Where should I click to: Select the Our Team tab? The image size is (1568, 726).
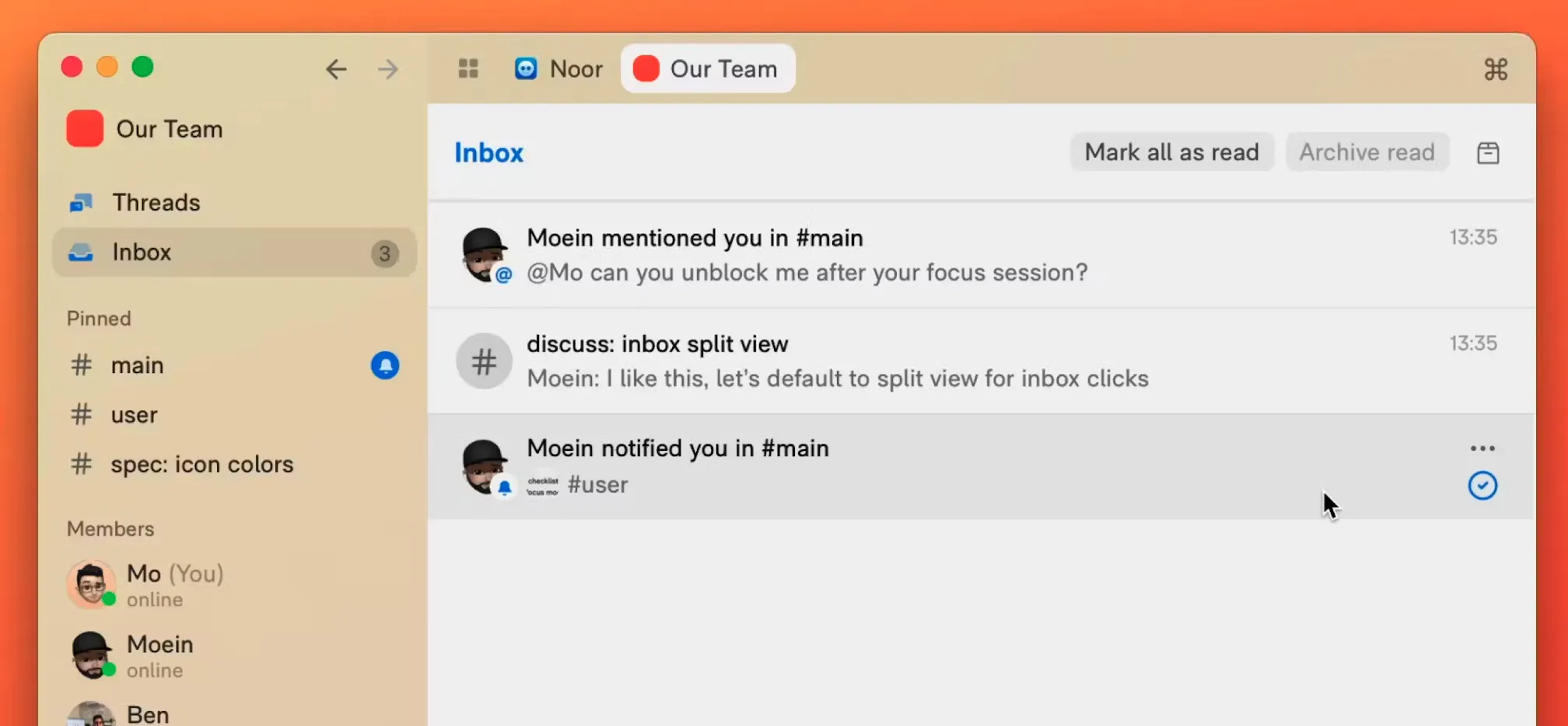[x=708, y=68]
